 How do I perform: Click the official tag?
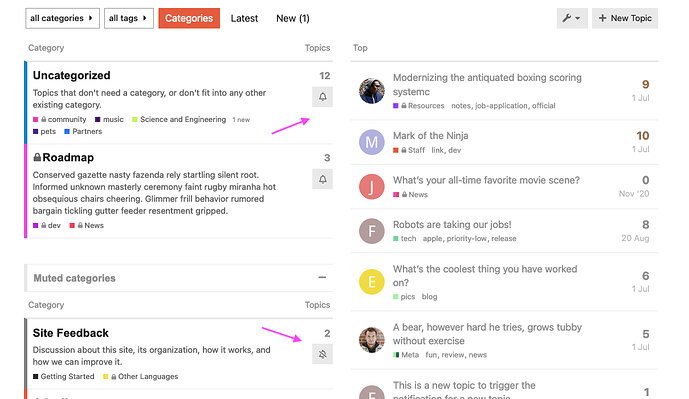[x=544, y=106]
